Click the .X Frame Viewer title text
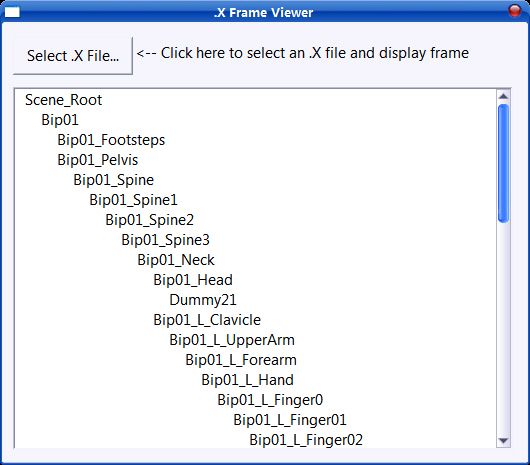This screenshot has height=465, width=530. [263, 13]
